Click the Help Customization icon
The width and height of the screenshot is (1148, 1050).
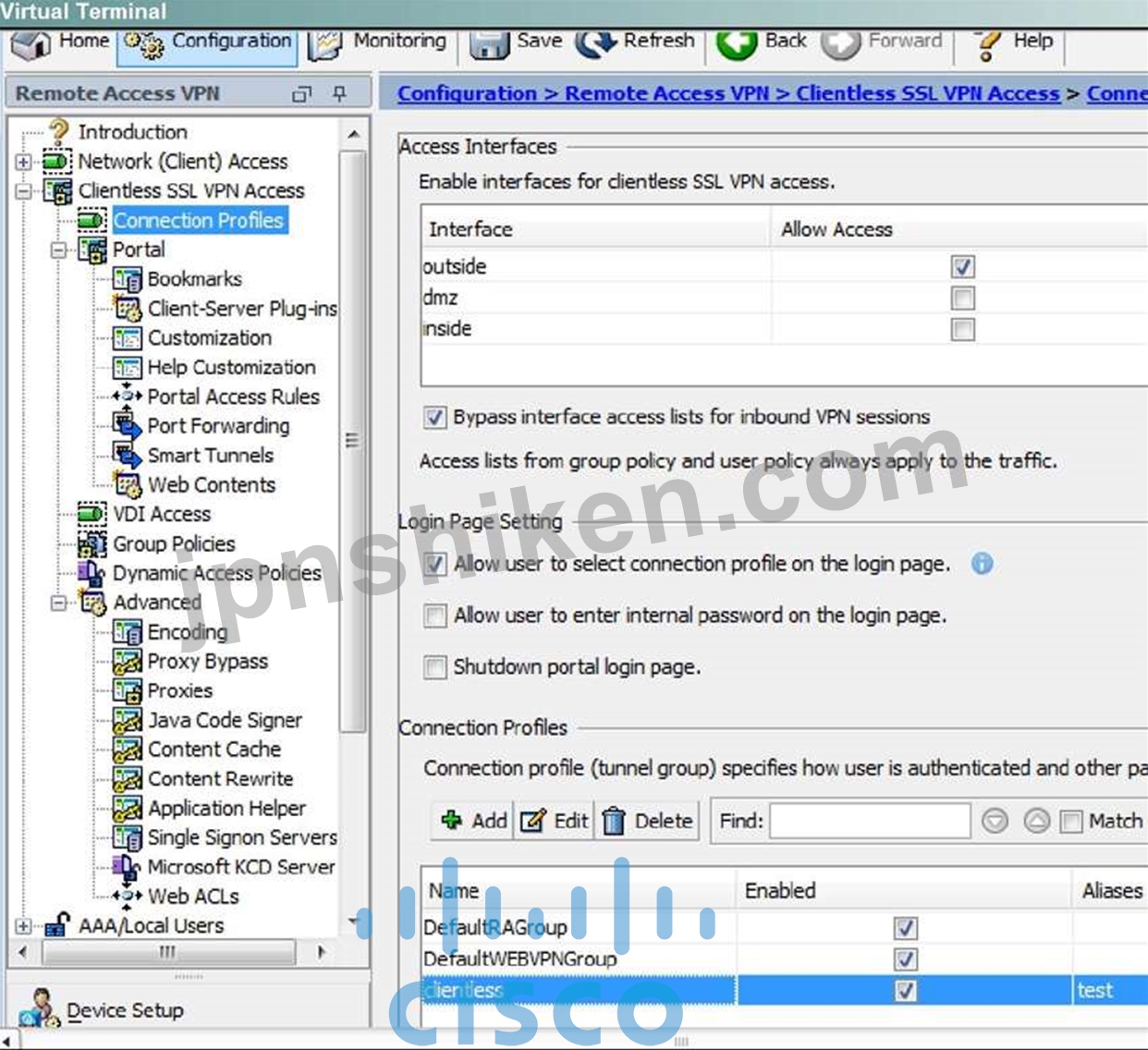pyautogui.click(x=127, y=367)
